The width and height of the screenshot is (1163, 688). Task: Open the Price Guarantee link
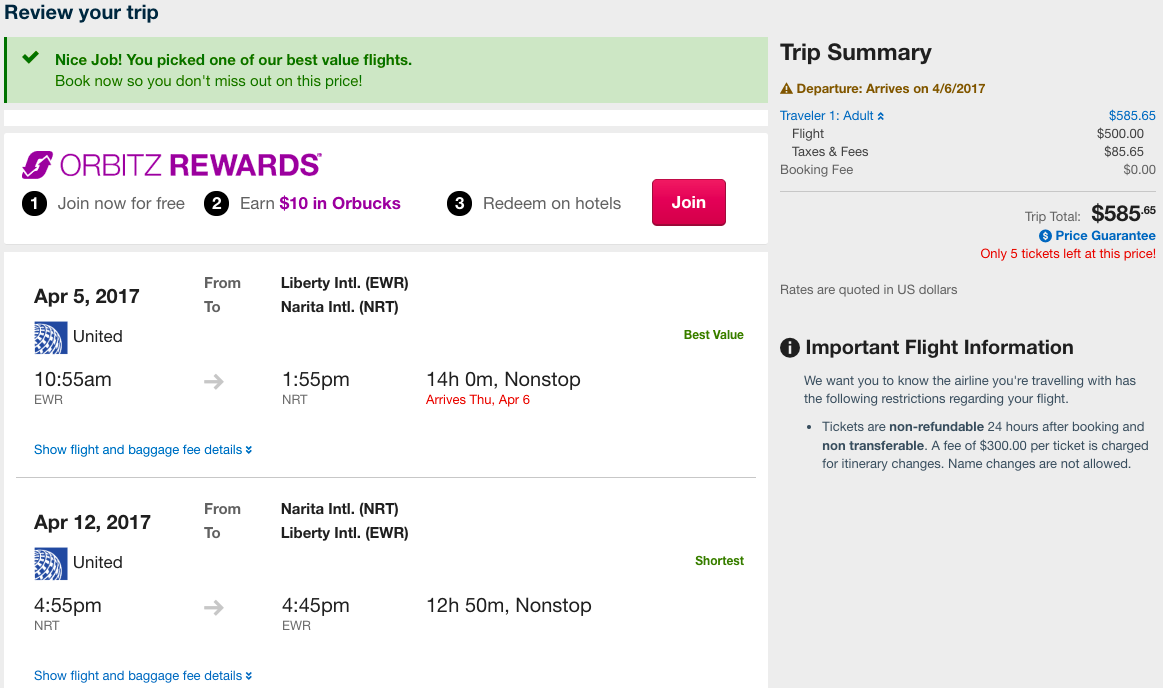1105,236
